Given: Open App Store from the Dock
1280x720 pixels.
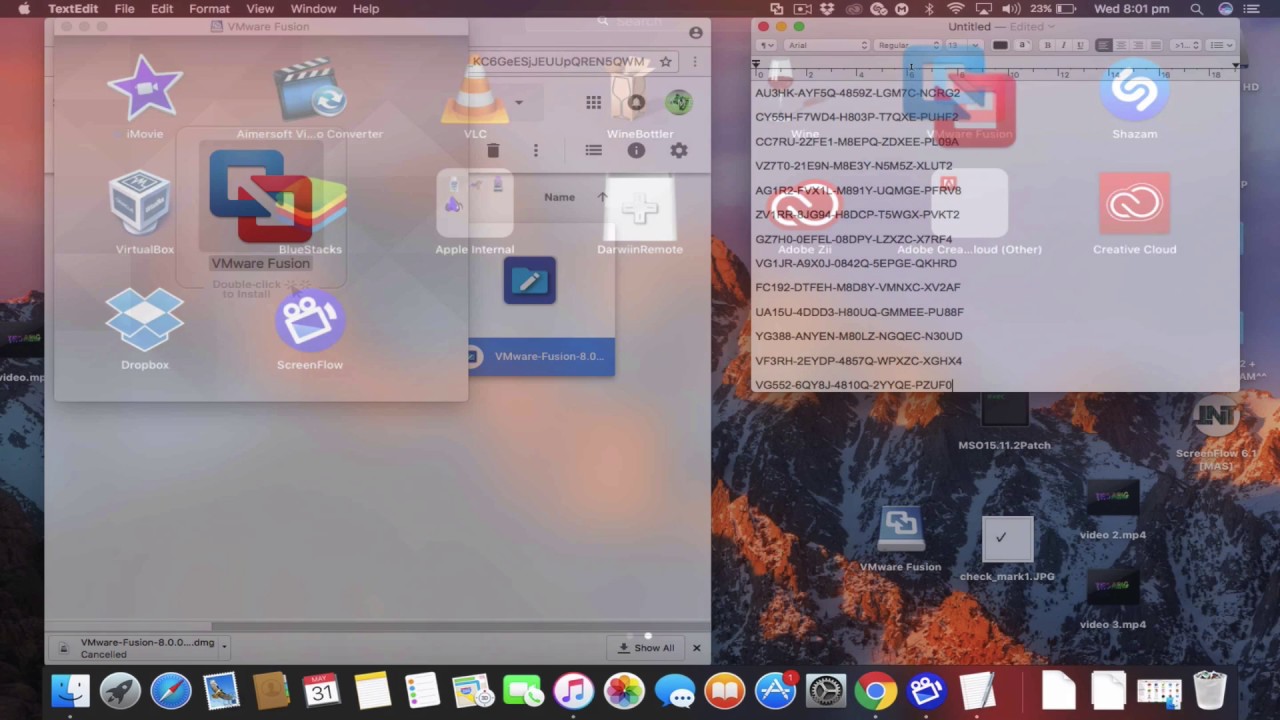Looking at the screenshot, I should point(775,691).
